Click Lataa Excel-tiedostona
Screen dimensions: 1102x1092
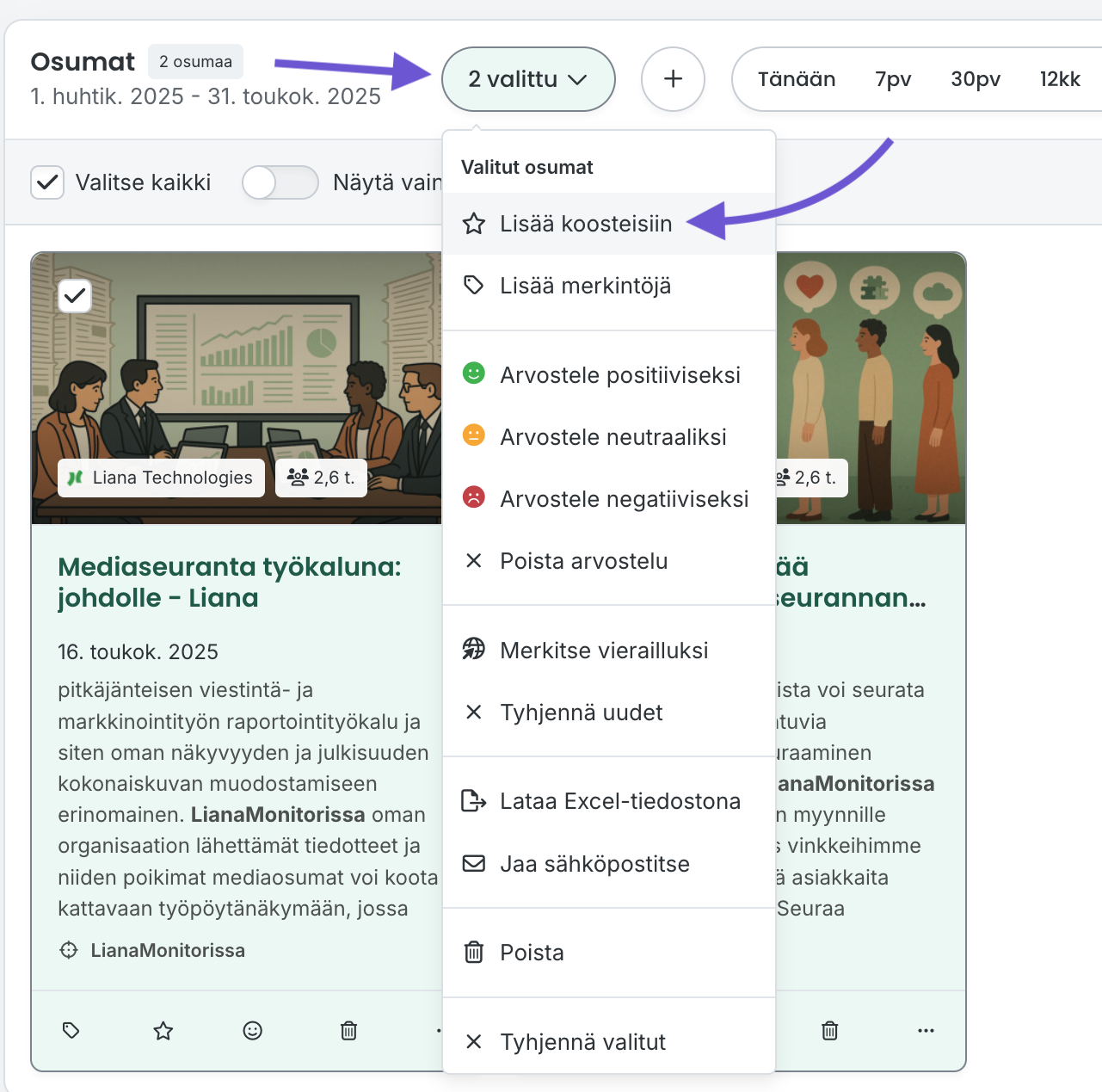coord(609,801)
